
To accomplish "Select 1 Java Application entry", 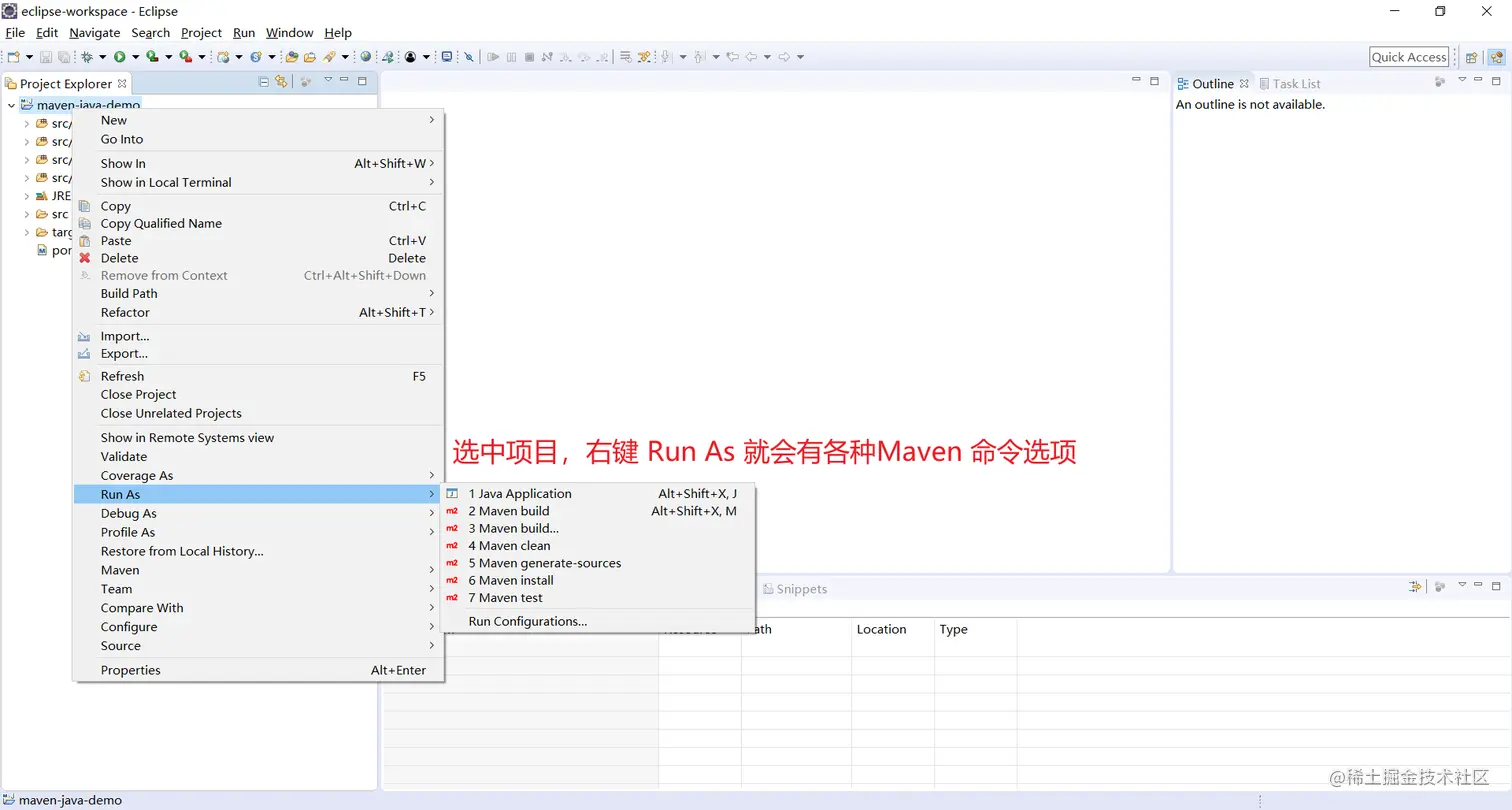I will tap(597, 494).
